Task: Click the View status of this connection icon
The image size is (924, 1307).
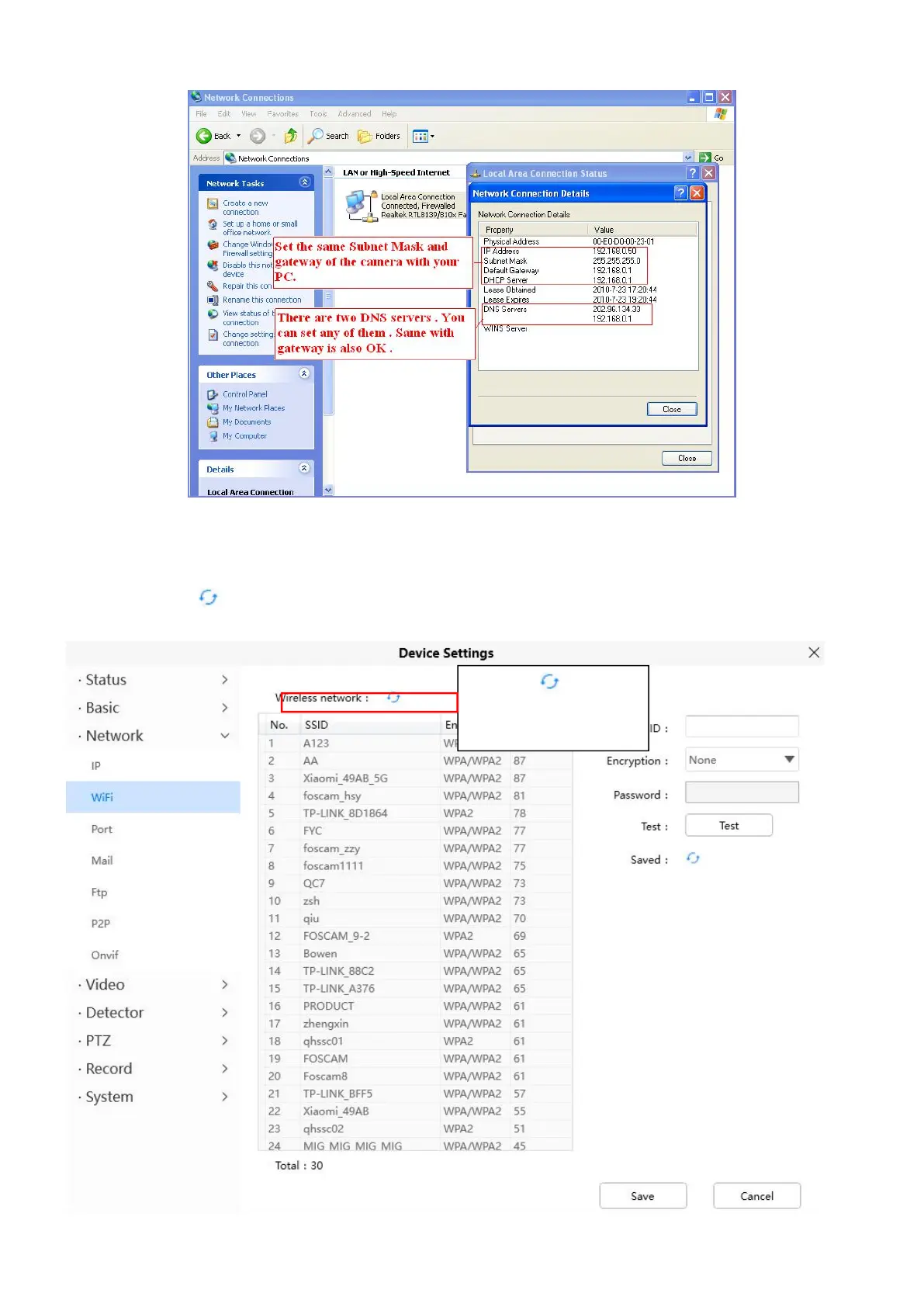Action: 213,314
